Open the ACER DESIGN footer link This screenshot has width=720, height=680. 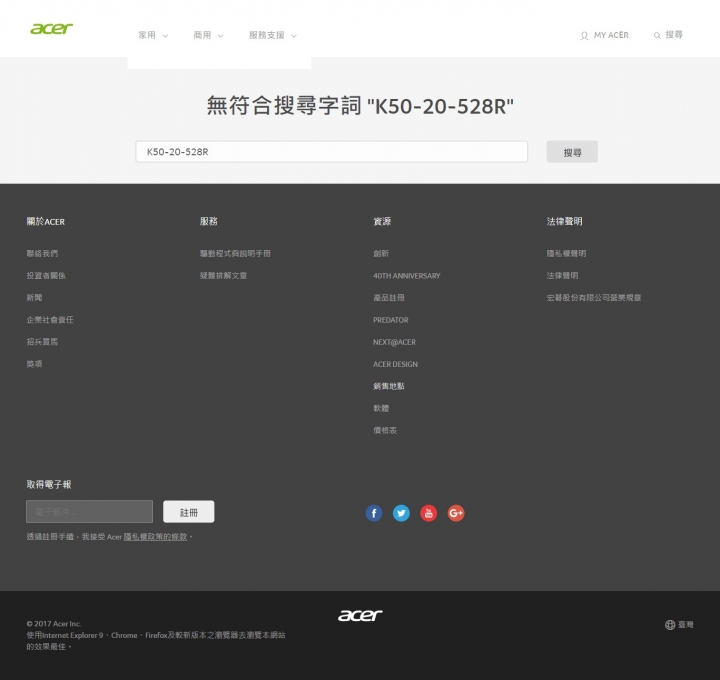tap(395, 364)
